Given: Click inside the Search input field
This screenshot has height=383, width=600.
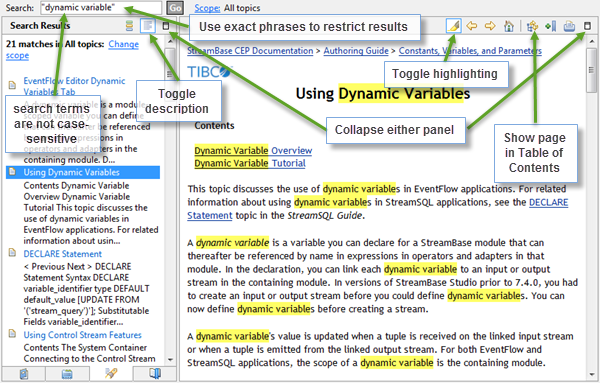Looking at the screenshot, I should 100,8.
